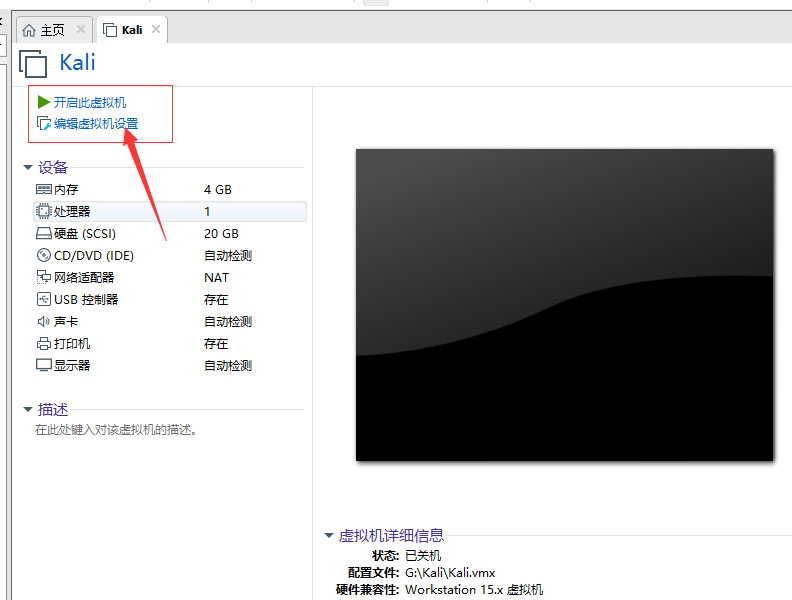Click the network adapter icon
The image size is (792, 600).
pos(43,277)
